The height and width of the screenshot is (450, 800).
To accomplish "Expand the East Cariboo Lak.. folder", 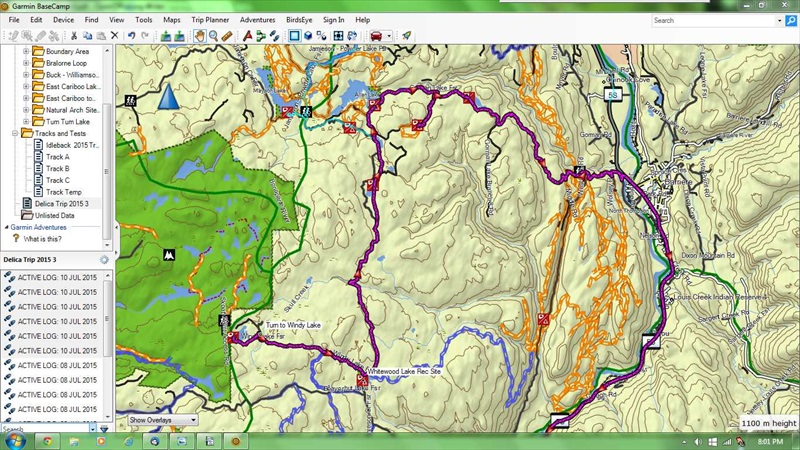I will (26, 86).
